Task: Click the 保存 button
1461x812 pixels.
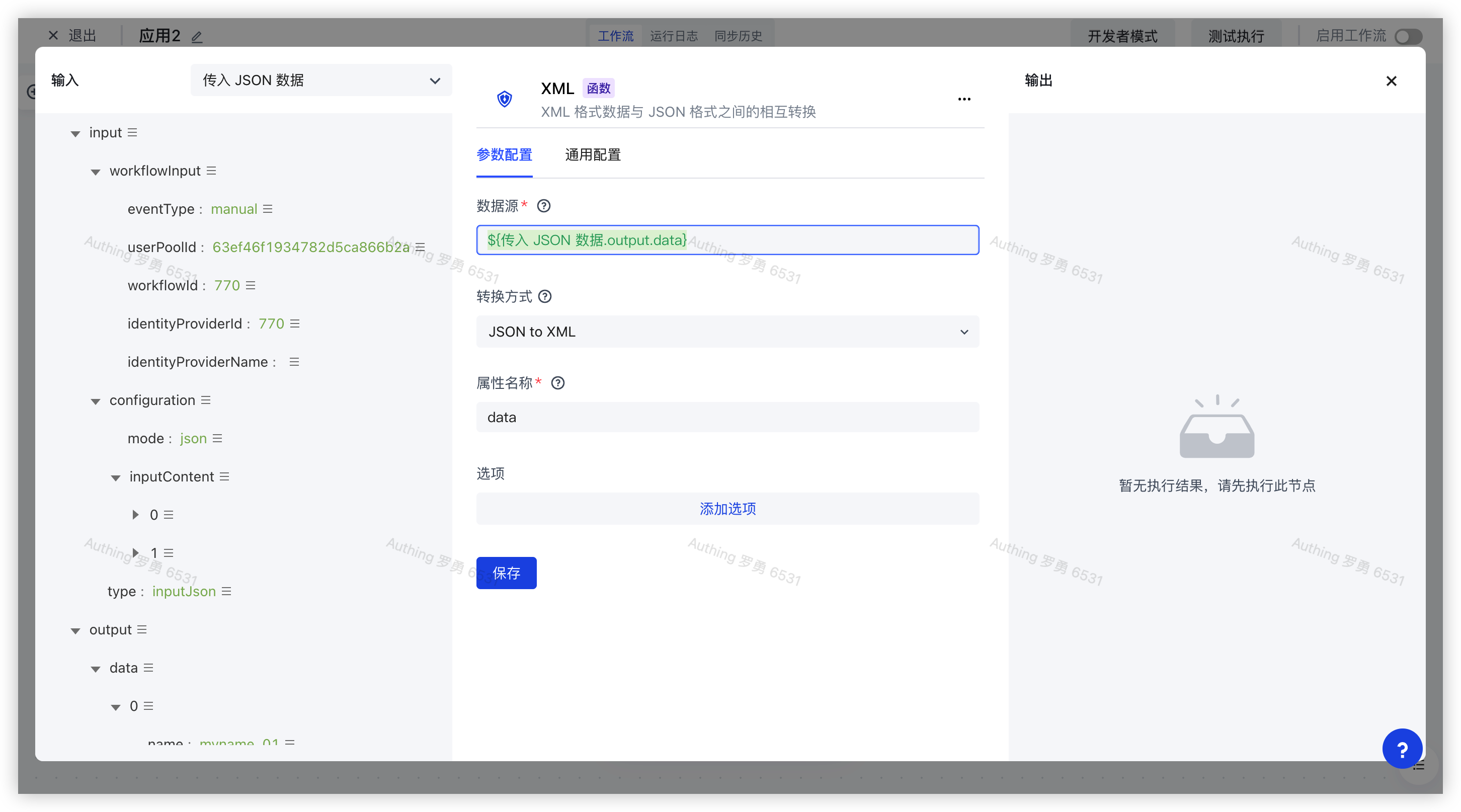Action: (x=506, y=573)
